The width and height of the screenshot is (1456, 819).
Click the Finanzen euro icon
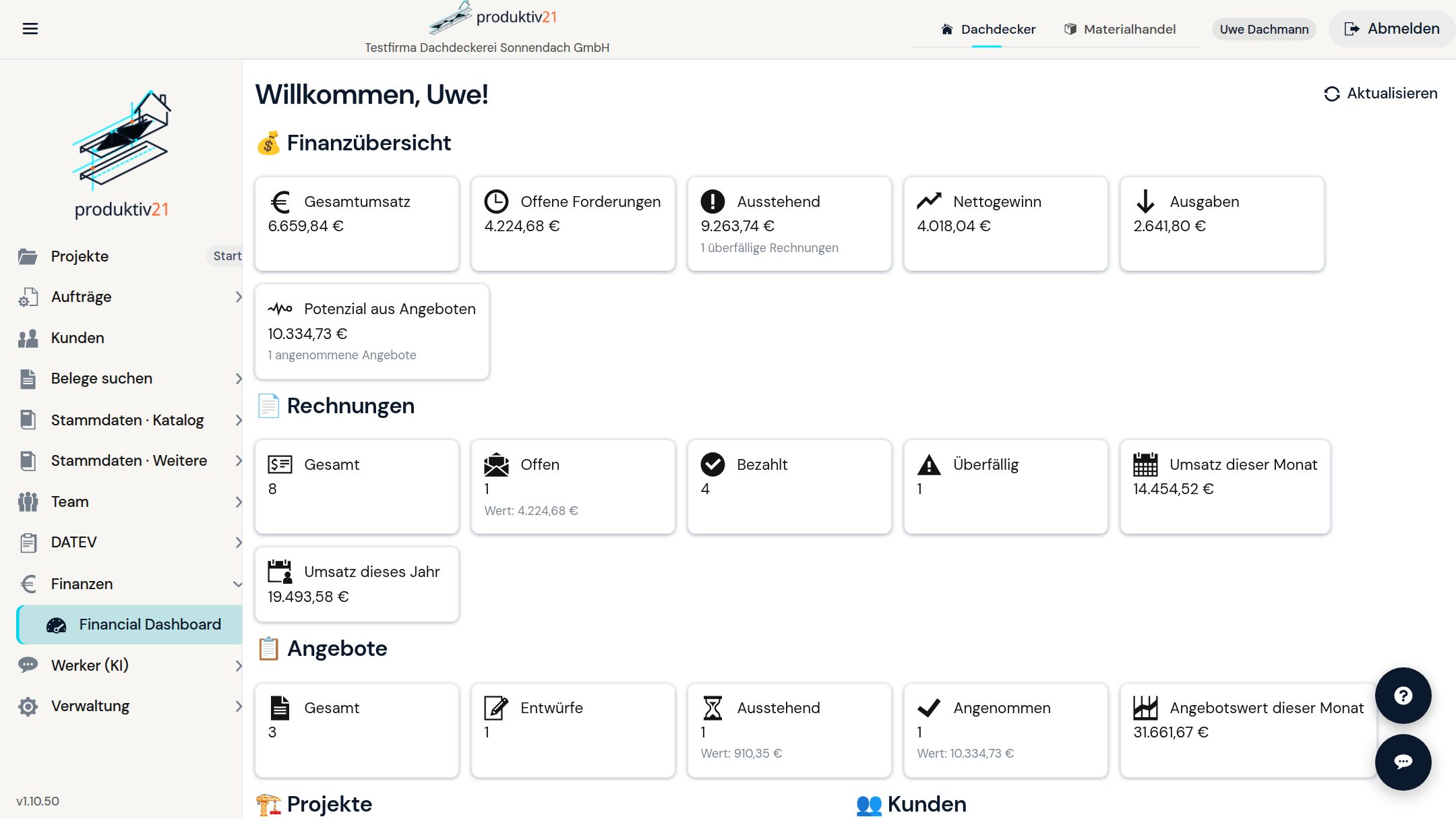[28, 584]
